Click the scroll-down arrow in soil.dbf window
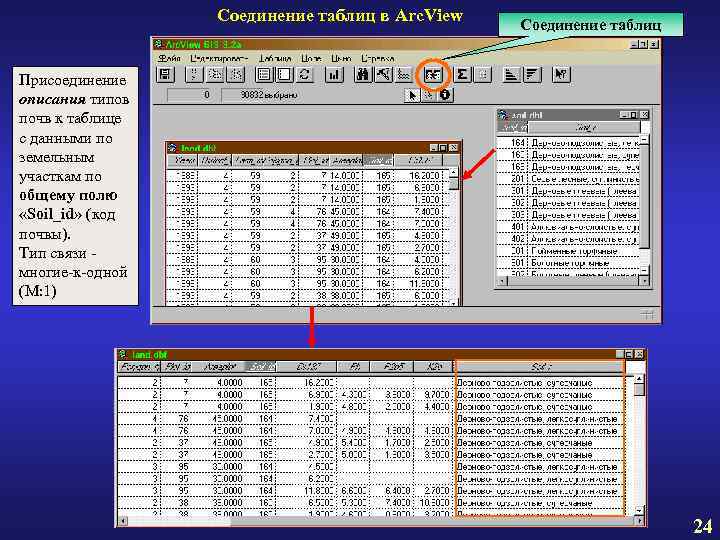This screenshot has height=540, width=720. (644, 270)
